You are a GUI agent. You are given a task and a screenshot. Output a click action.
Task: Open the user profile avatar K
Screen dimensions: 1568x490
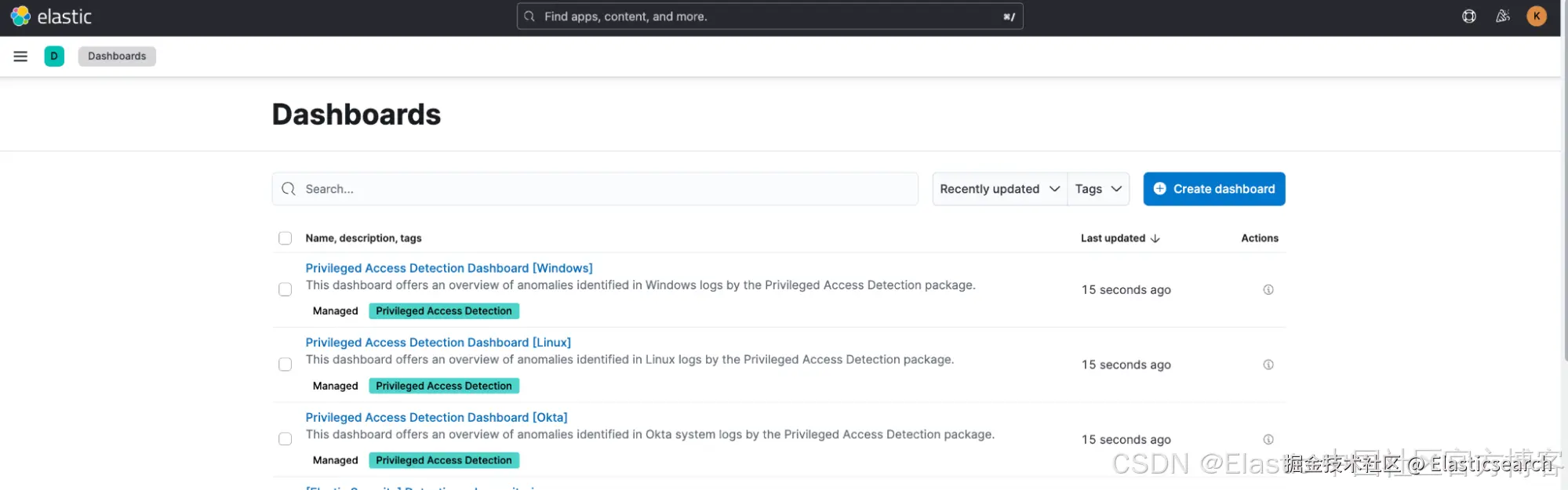(1537, 16)
